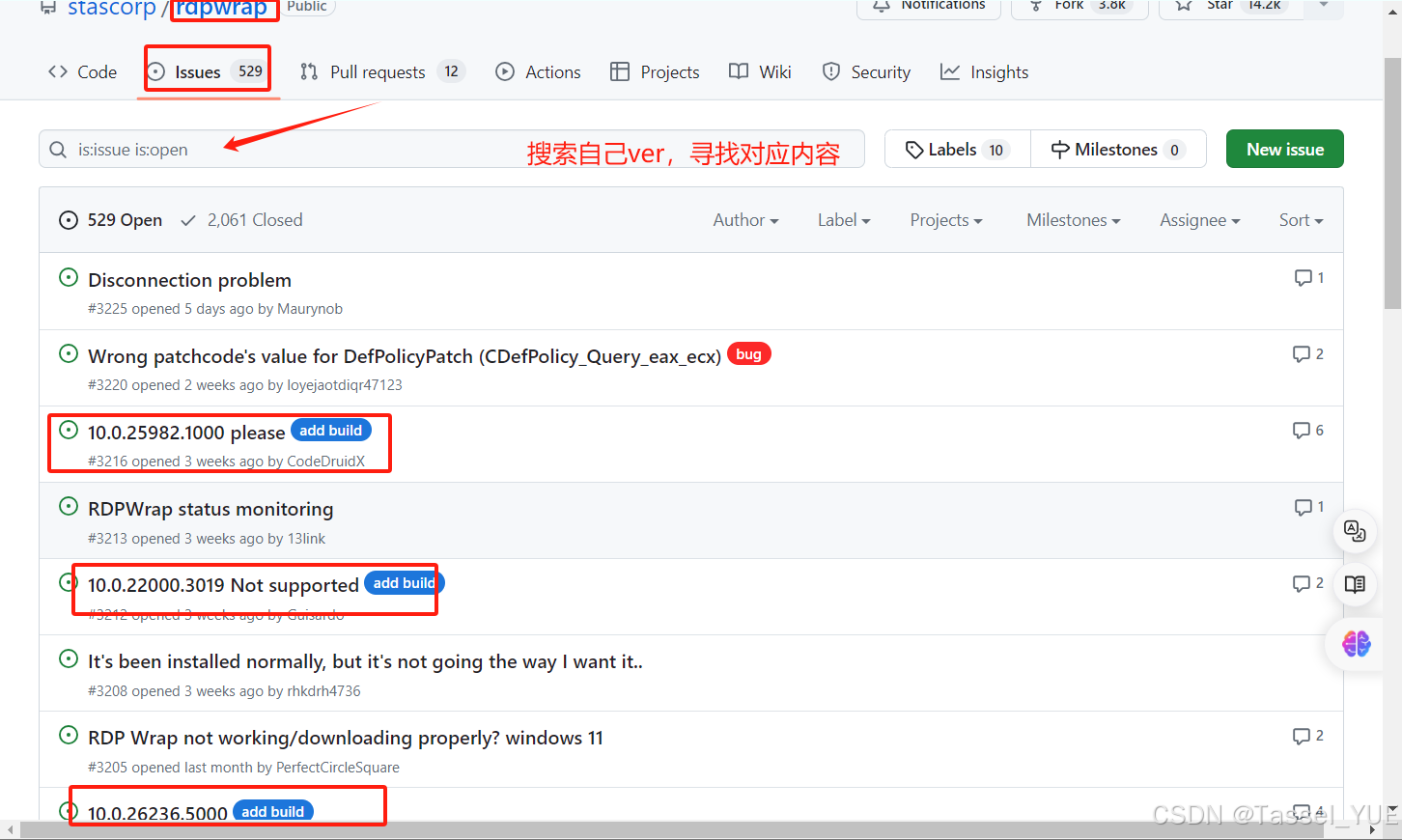Open the Disconnection problem issue
Viewport: 1402px width, 840px height.
pos(189,280)
